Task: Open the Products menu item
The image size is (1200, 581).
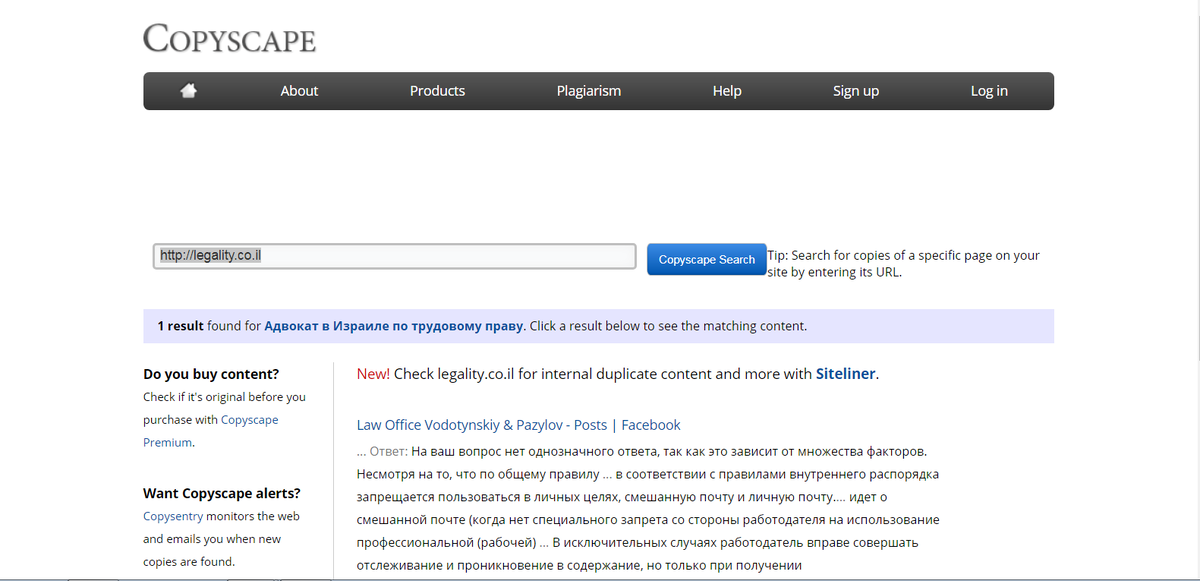Action: [437, 91]
